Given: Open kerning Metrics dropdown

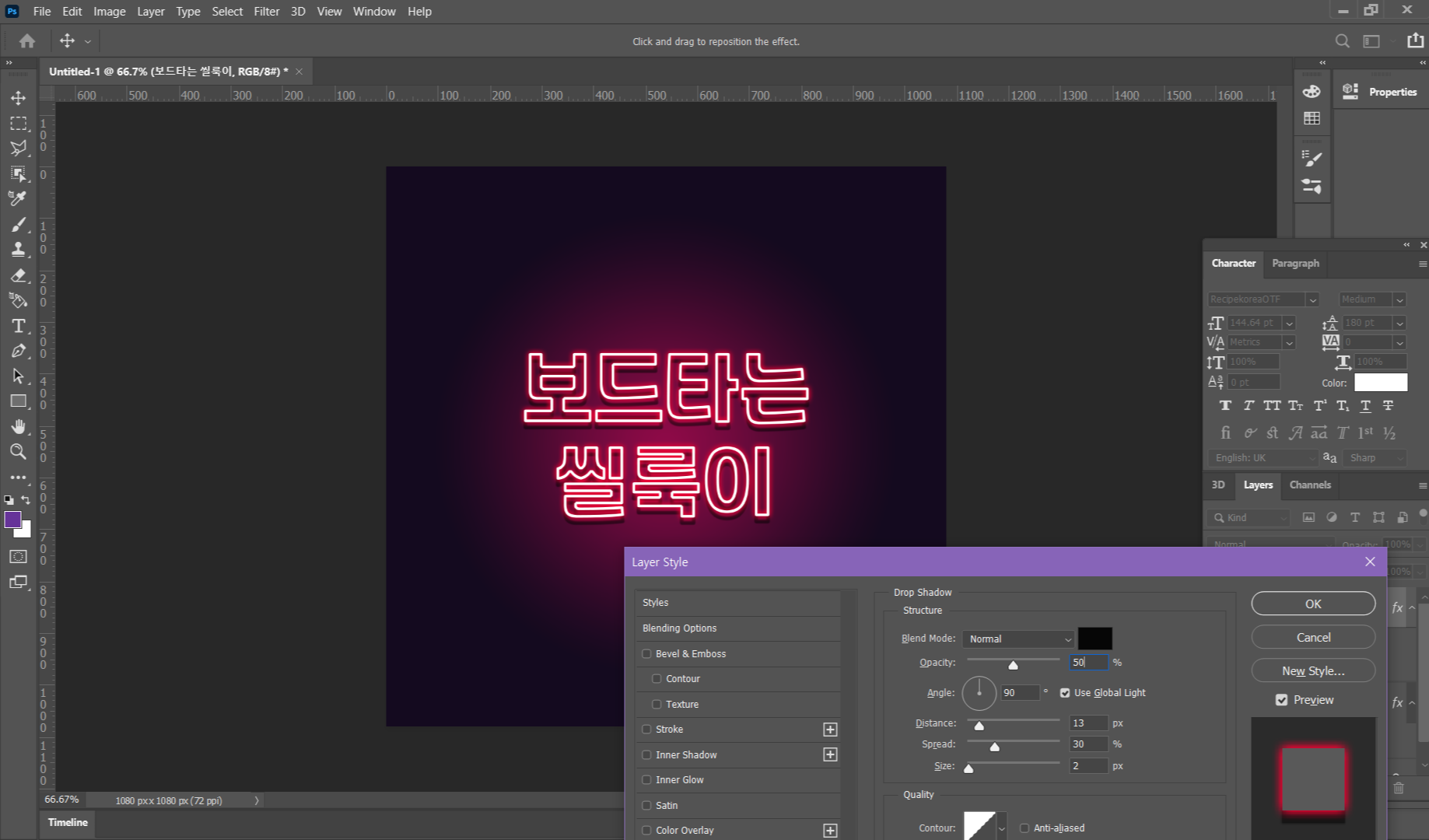Looking at the screenshot, I should pos(1289,342).
